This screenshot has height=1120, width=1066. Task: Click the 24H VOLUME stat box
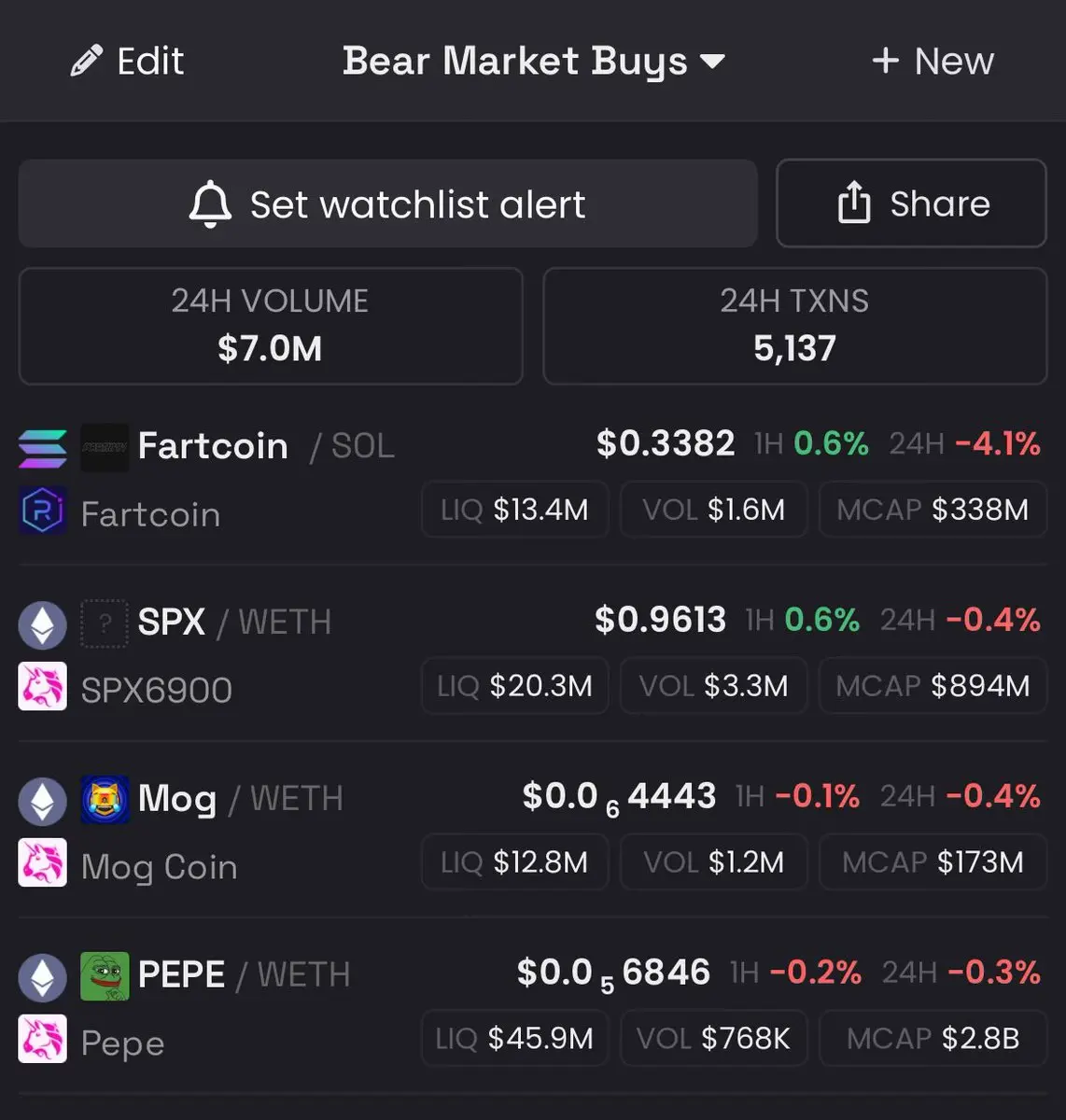pos(271,326)
